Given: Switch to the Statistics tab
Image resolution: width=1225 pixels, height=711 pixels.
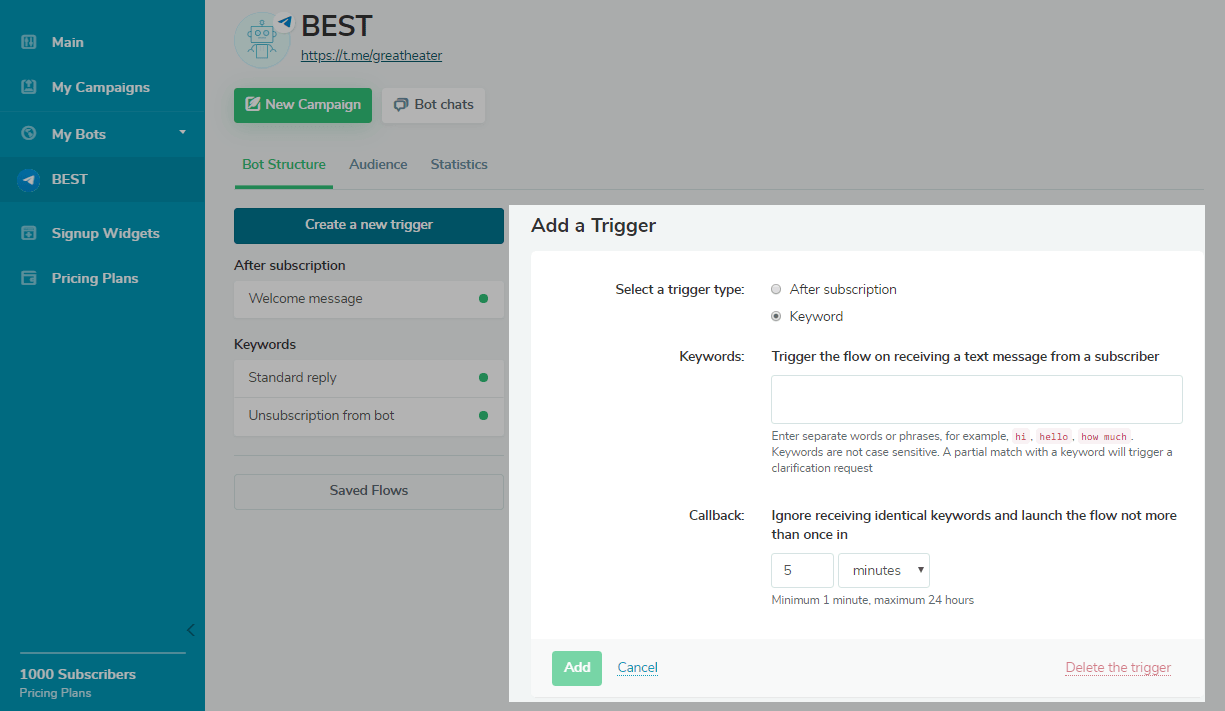Looking at the screenshot, I should coord(459,164).
